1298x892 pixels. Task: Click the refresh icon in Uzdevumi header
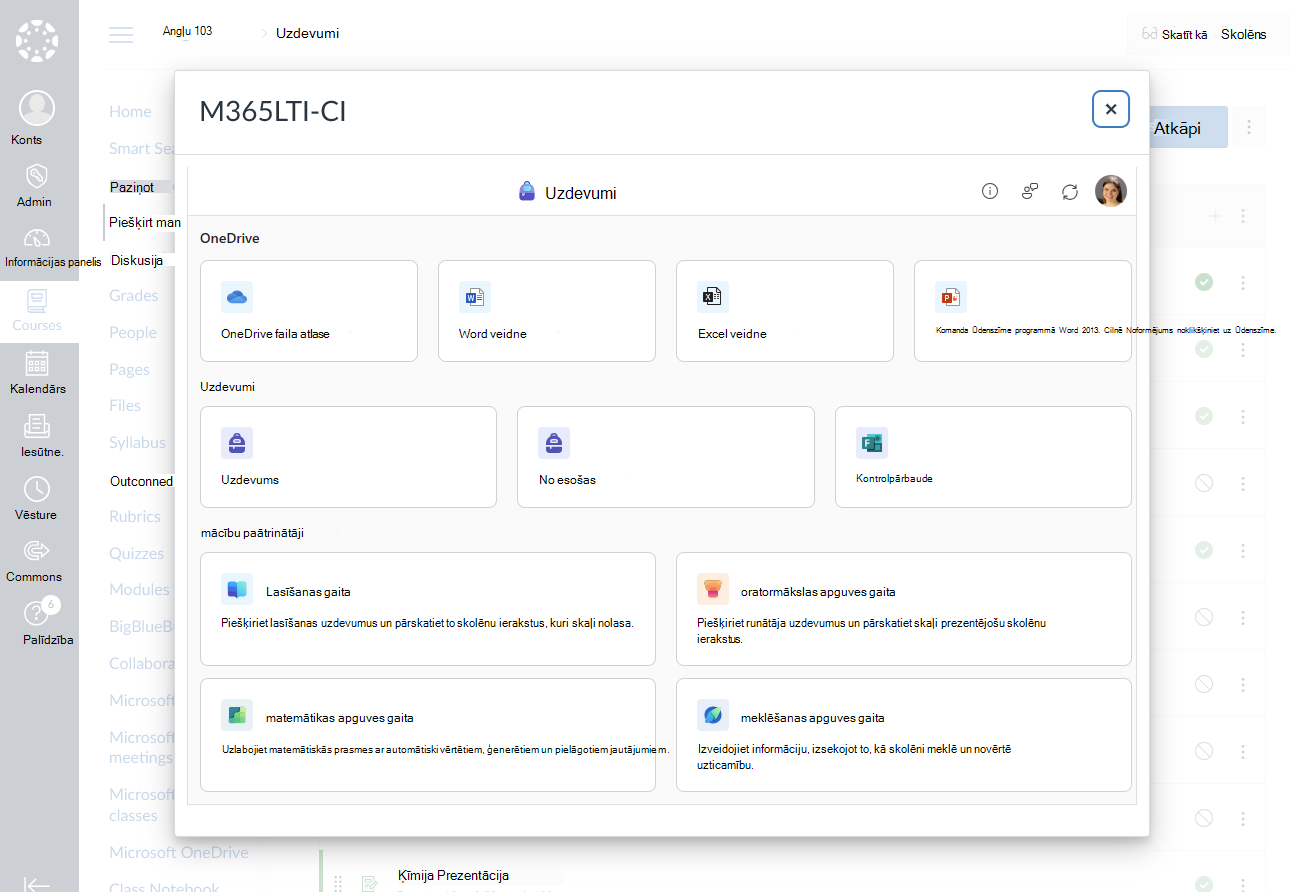[1070, 192]
